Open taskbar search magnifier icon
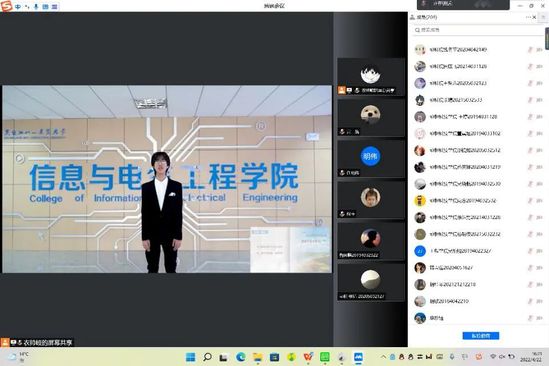Image resolution: width=549 pixels, height=366 pixels. [x=207, y=357]
